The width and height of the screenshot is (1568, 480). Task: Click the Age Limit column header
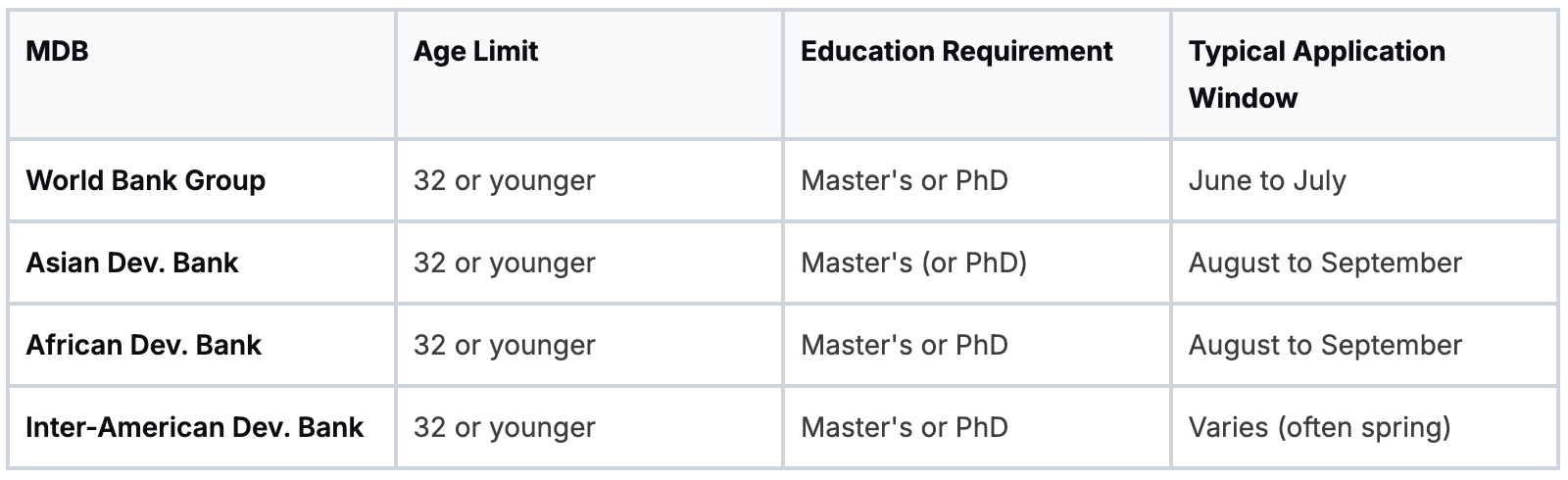(x=589, y=74)
